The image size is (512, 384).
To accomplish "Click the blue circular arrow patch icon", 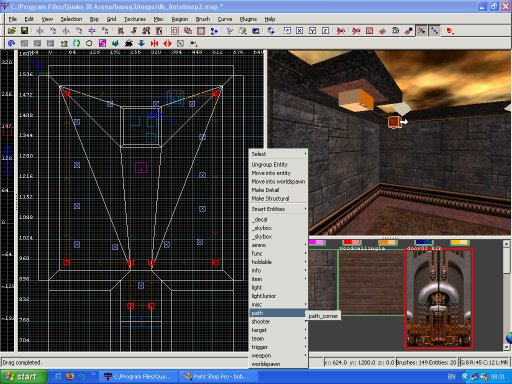I will point(11,43).
